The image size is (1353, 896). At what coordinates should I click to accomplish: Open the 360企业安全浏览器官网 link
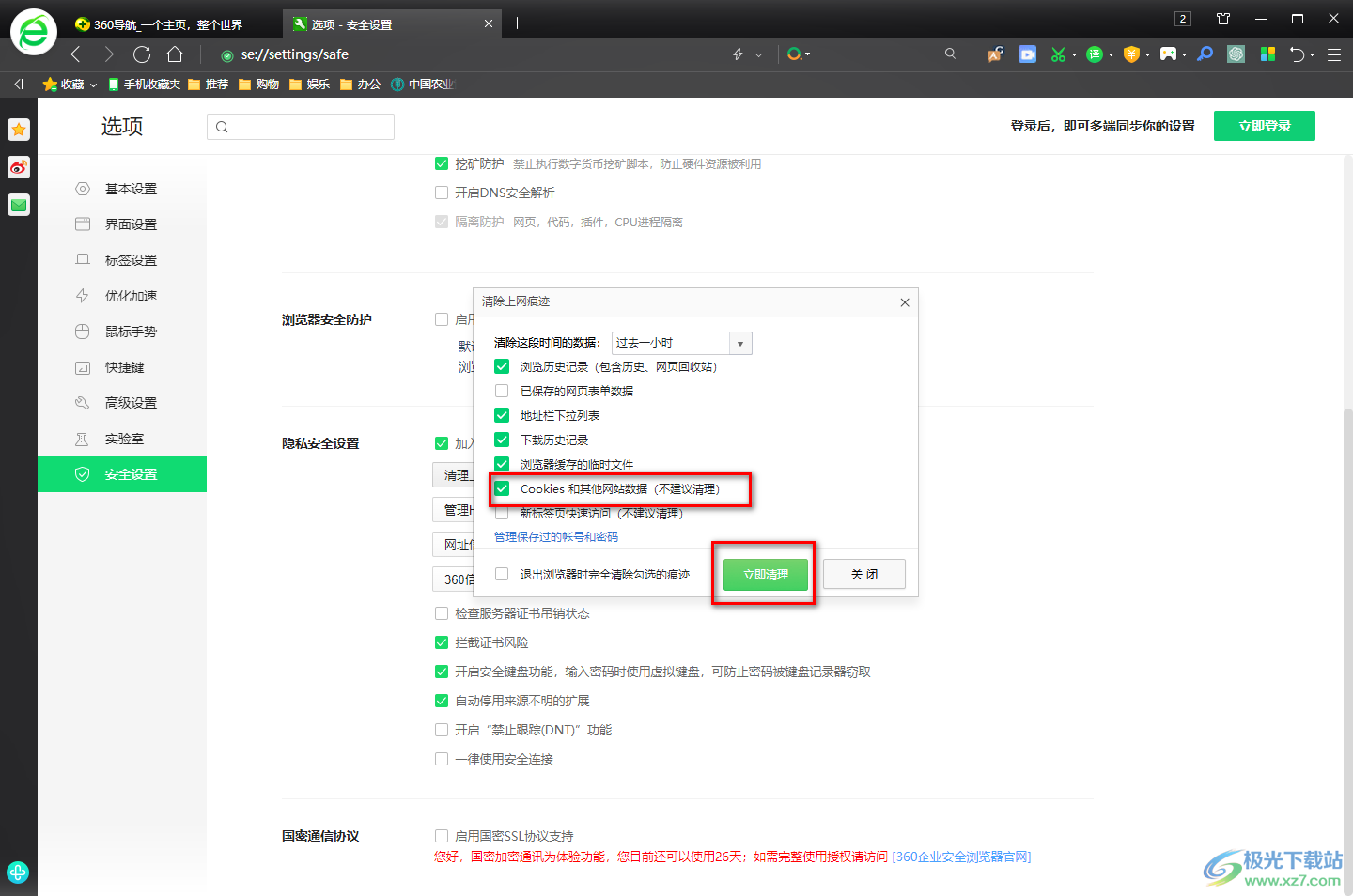[961, 857]
